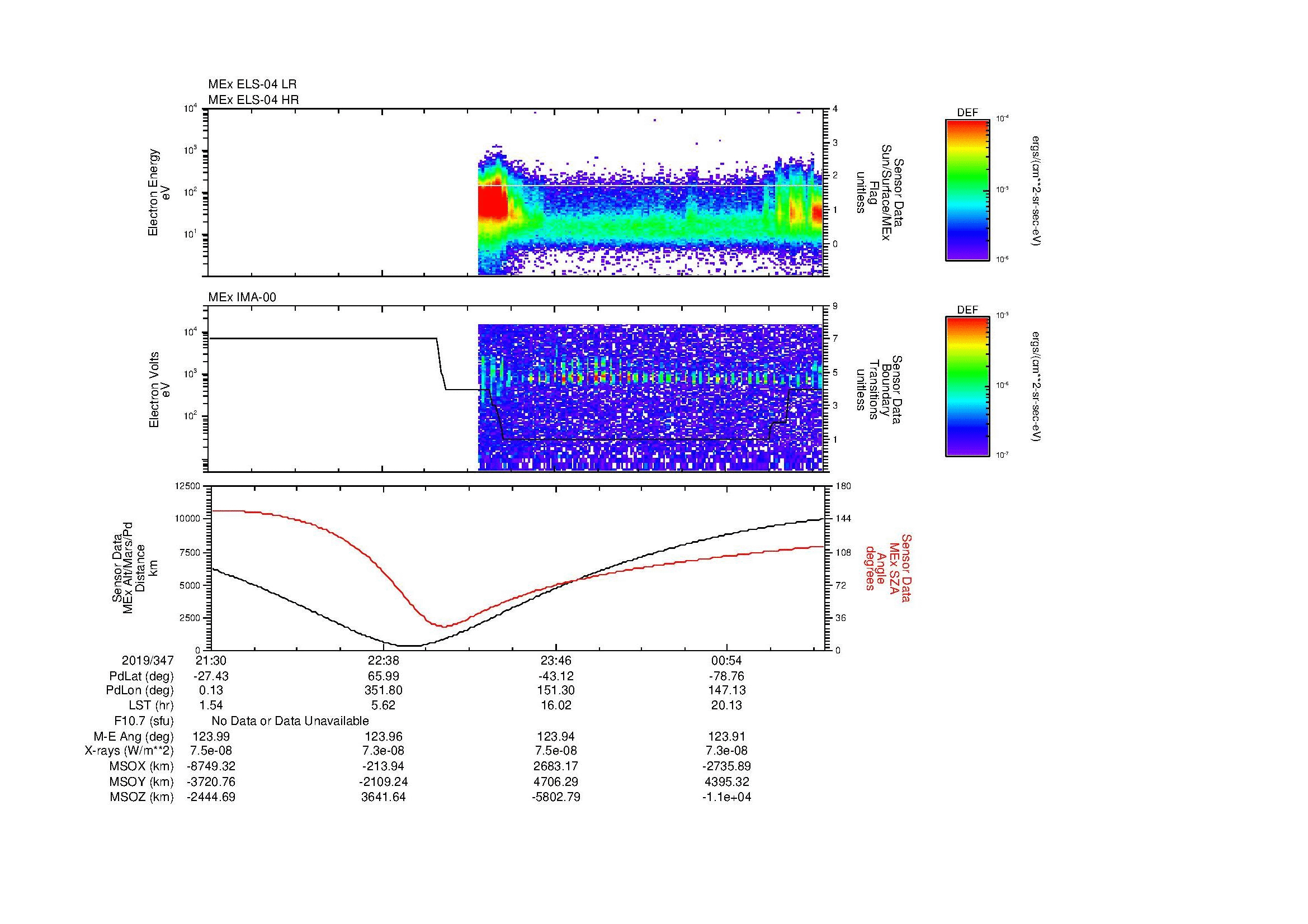Click the M-E Ang value '123.91'
The width and height of the screenshot is (1308, 924).
tap(727, 737)
